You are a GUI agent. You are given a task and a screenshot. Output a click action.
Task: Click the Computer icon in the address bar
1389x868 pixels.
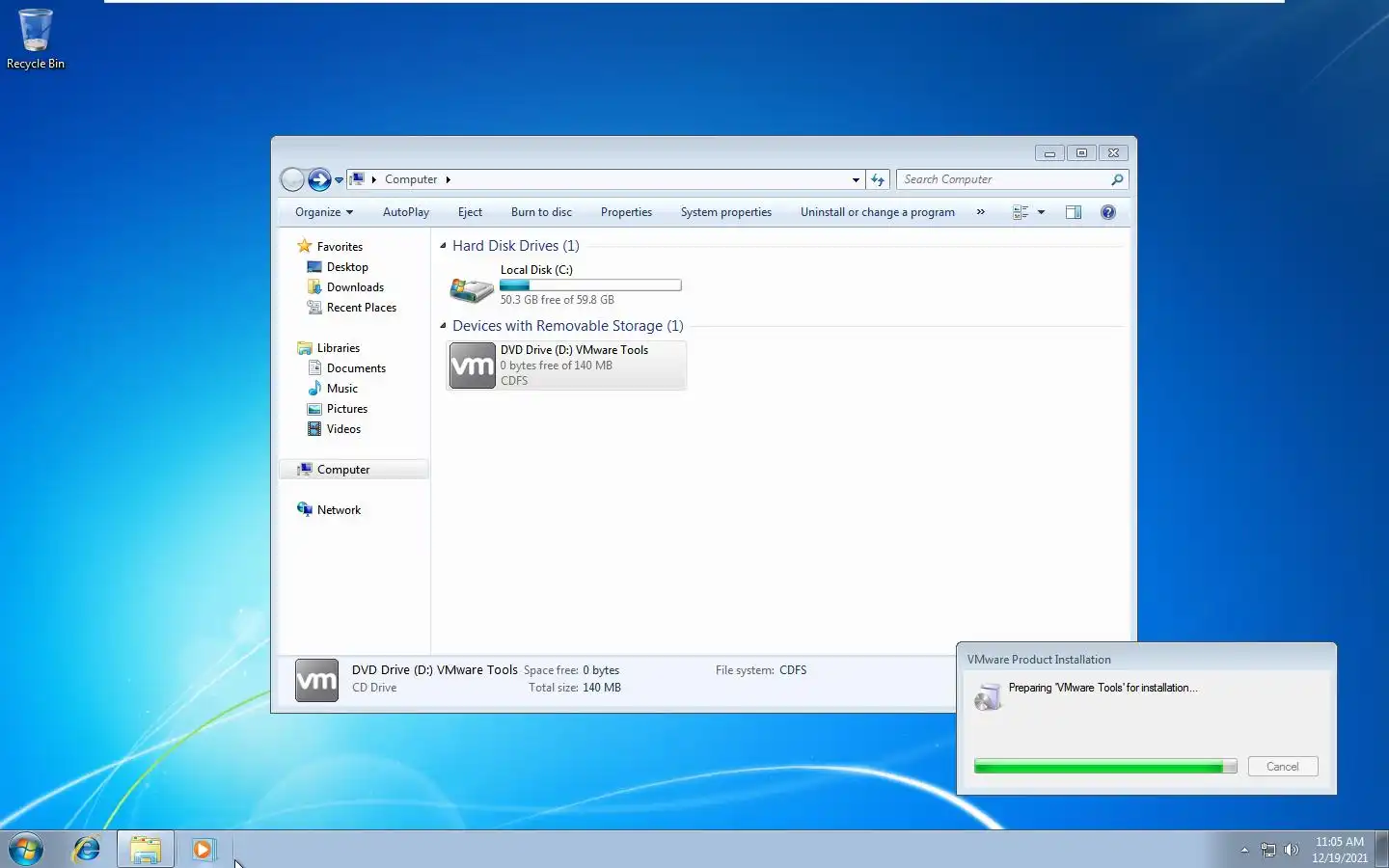tap(358, 179)
